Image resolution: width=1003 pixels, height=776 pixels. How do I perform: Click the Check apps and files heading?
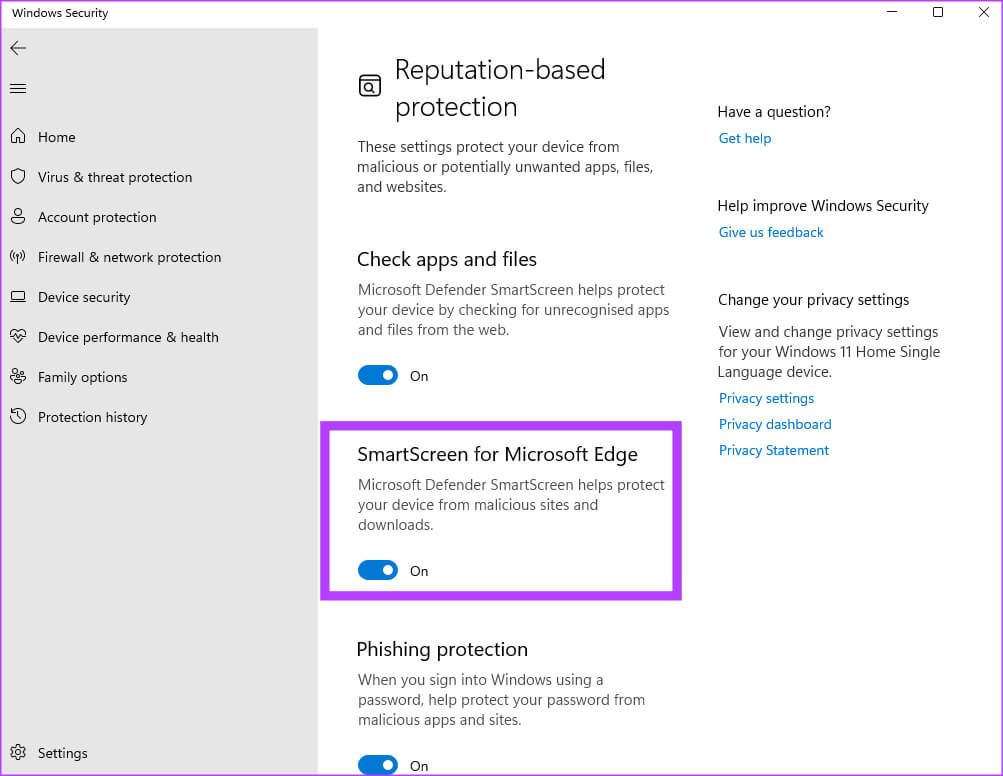click(446, 259)
